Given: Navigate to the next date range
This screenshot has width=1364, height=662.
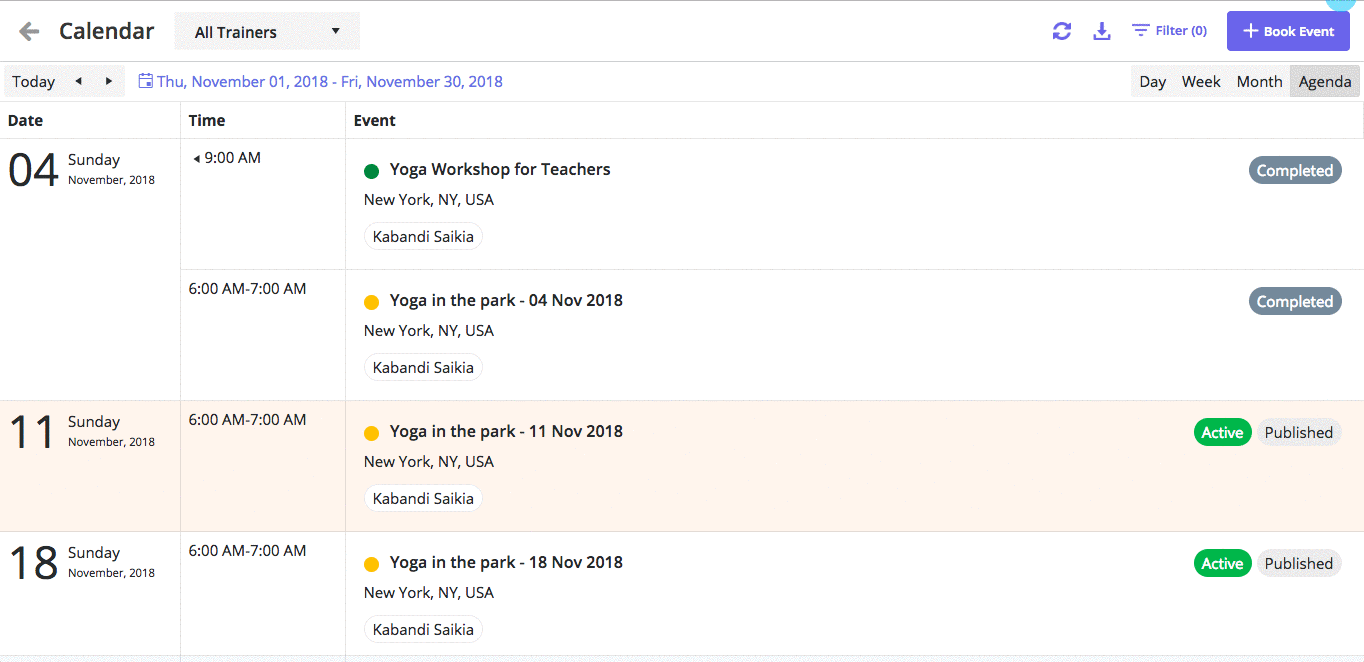Looking at the screenshot, I should click(x=107, y=81).
